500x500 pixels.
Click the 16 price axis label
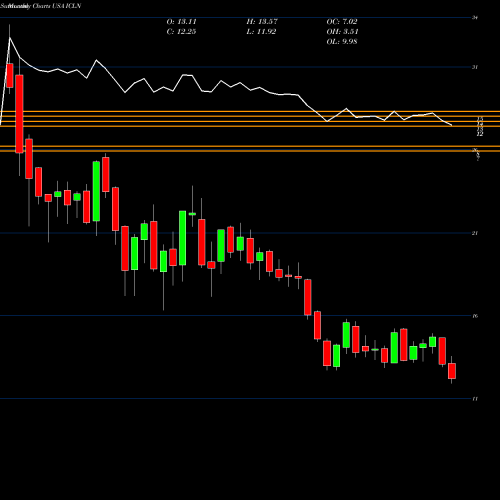click(x=475, y=316)
